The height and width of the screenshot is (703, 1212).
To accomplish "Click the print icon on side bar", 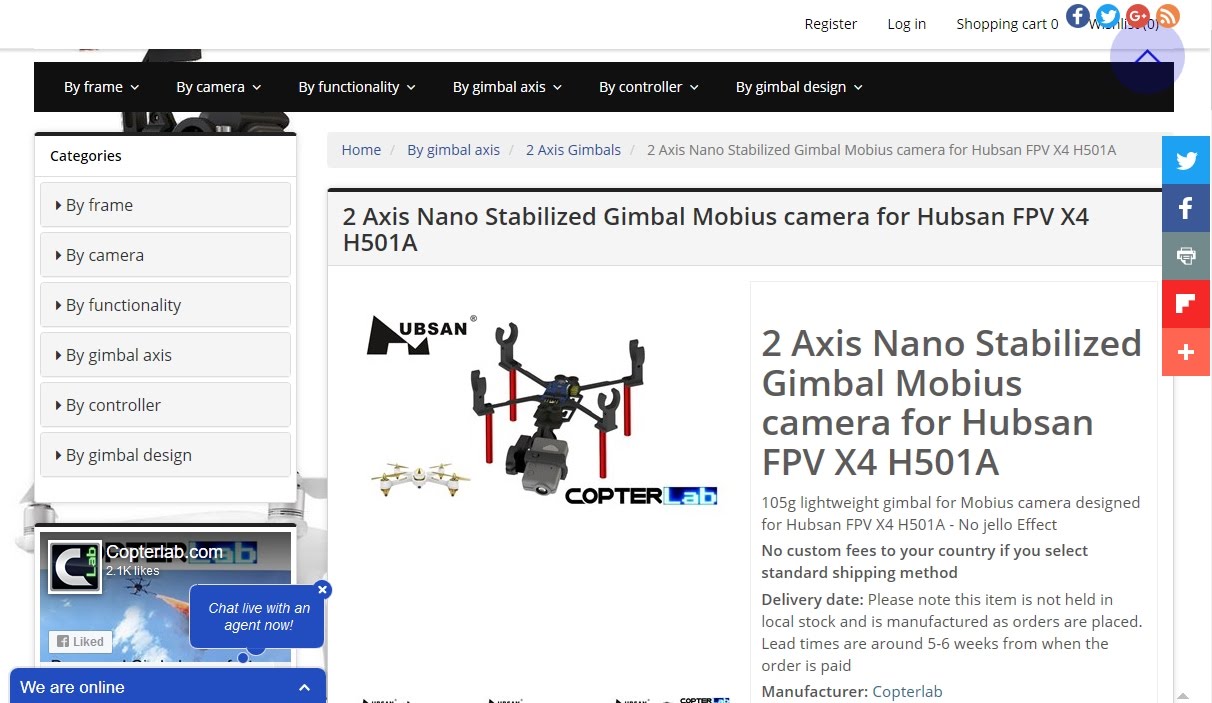I will click(x=1186, y=256).
